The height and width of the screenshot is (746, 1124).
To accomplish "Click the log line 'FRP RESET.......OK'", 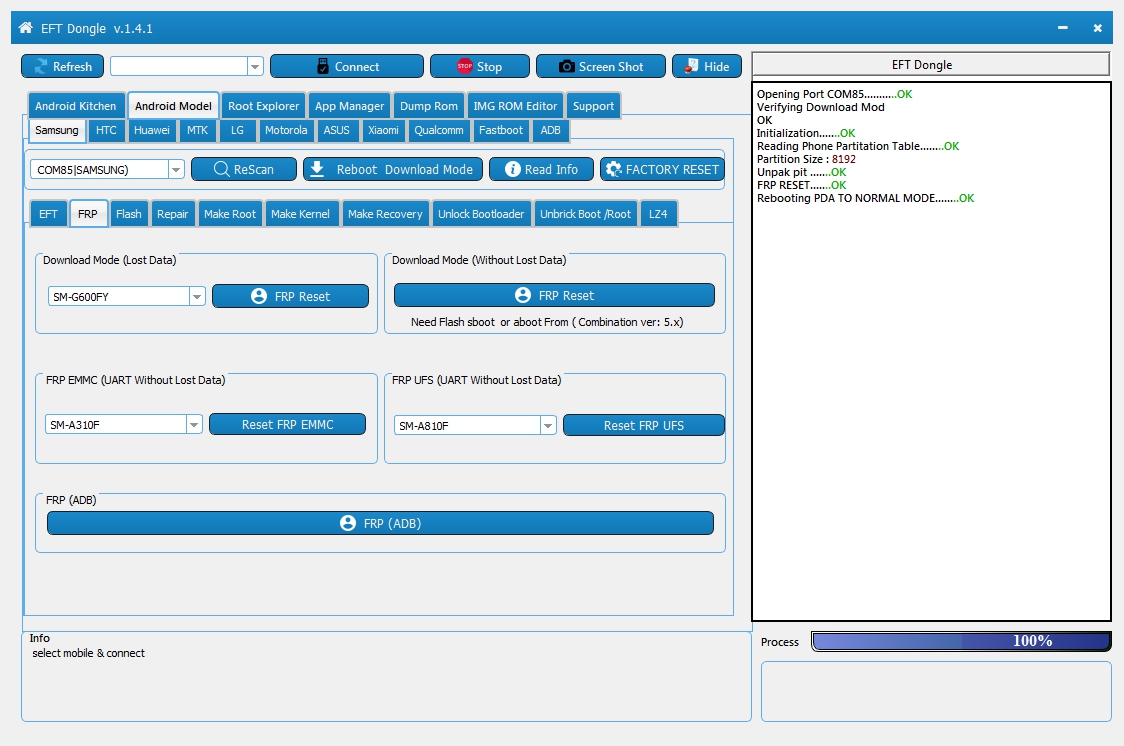I will pos(801,185).
